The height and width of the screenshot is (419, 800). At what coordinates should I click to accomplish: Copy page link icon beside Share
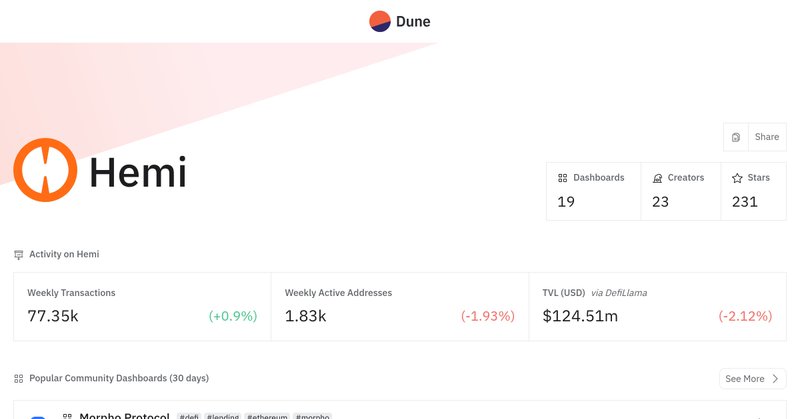pos(736,137)
